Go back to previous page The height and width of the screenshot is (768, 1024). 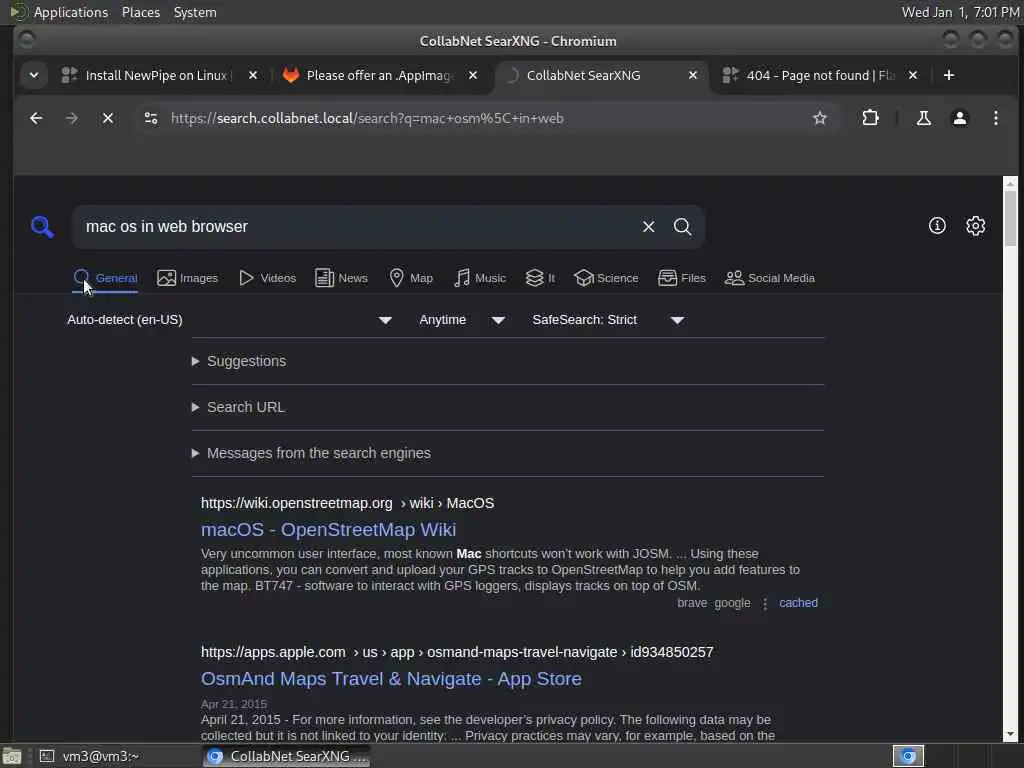point(36,118)
